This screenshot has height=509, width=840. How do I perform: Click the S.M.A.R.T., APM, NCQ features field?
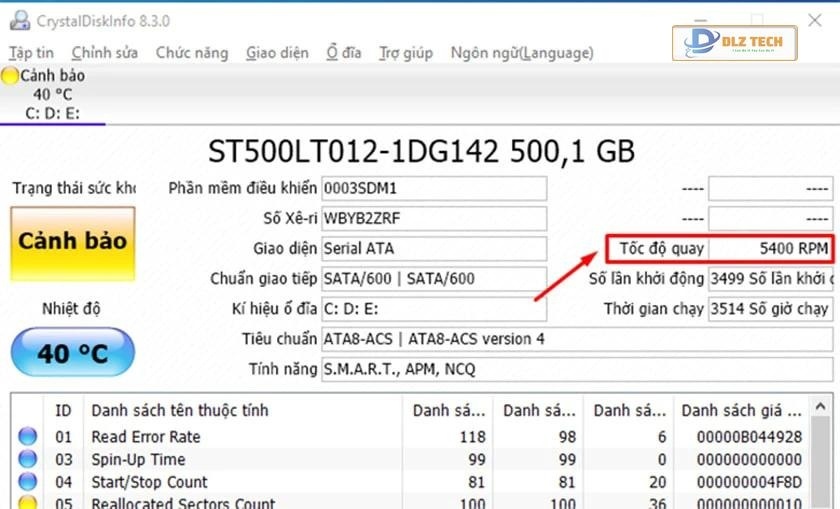coord(577,369)
